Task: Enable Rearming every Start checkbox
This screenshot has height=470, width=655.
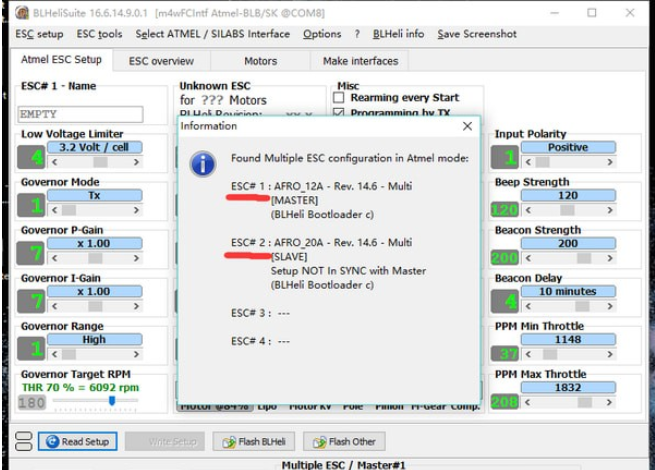Action: [x=339, y=98]
